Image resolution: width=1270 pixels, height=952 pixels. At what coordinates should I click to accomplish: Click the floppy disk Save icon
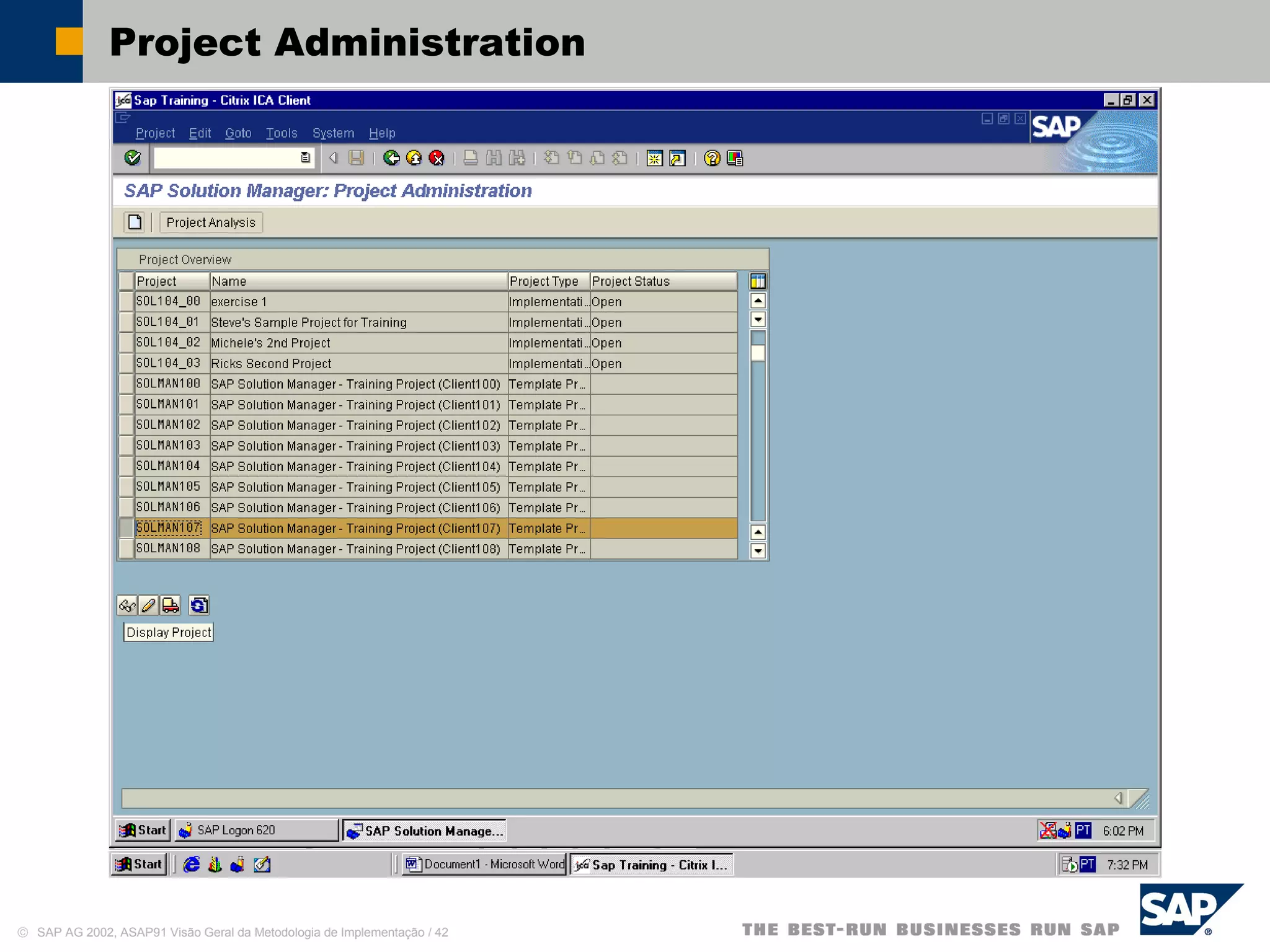click(357, 158)
